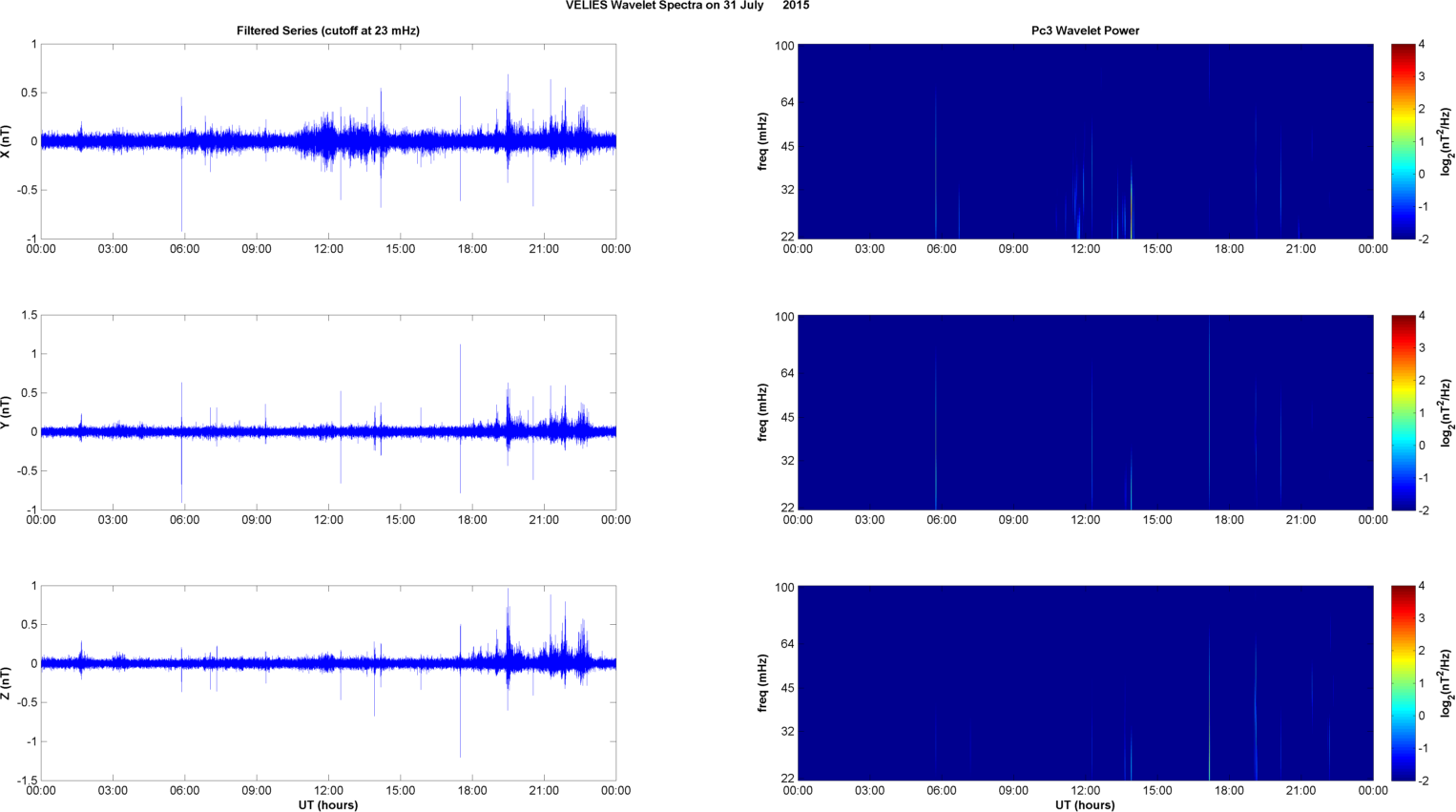Click freq (mHz) label of bottom spectrogram

point(763,683)
